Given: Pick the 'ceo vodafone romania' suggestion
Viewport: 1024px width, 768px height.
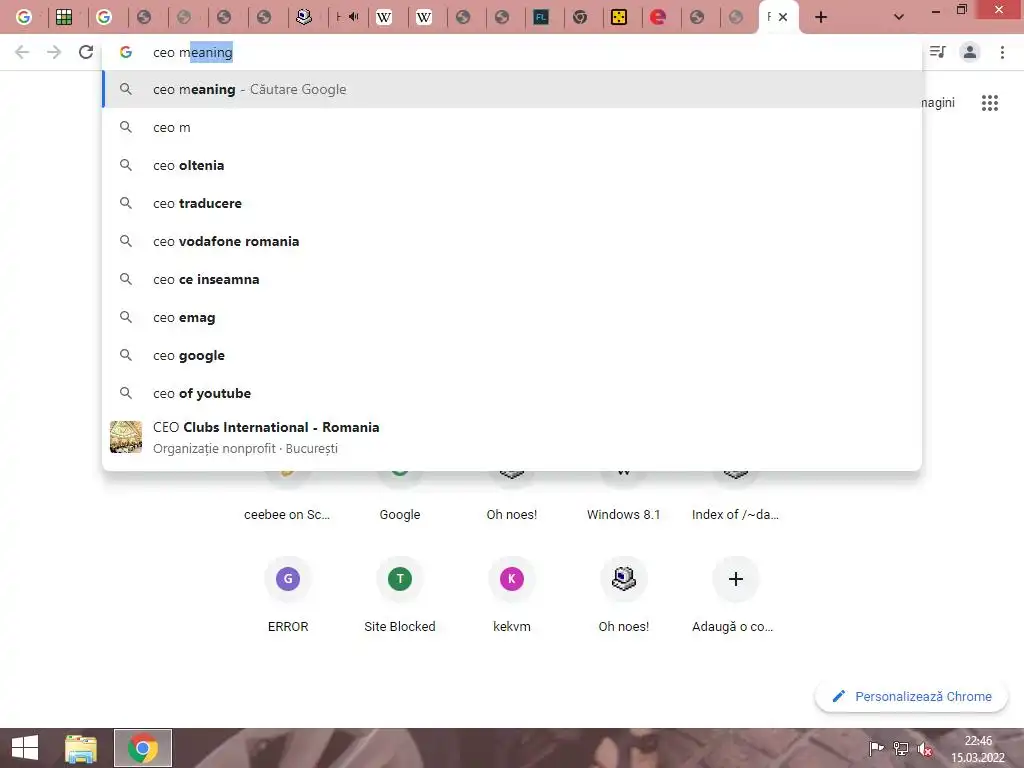Looking at the screenshot, I should [512, 241].
